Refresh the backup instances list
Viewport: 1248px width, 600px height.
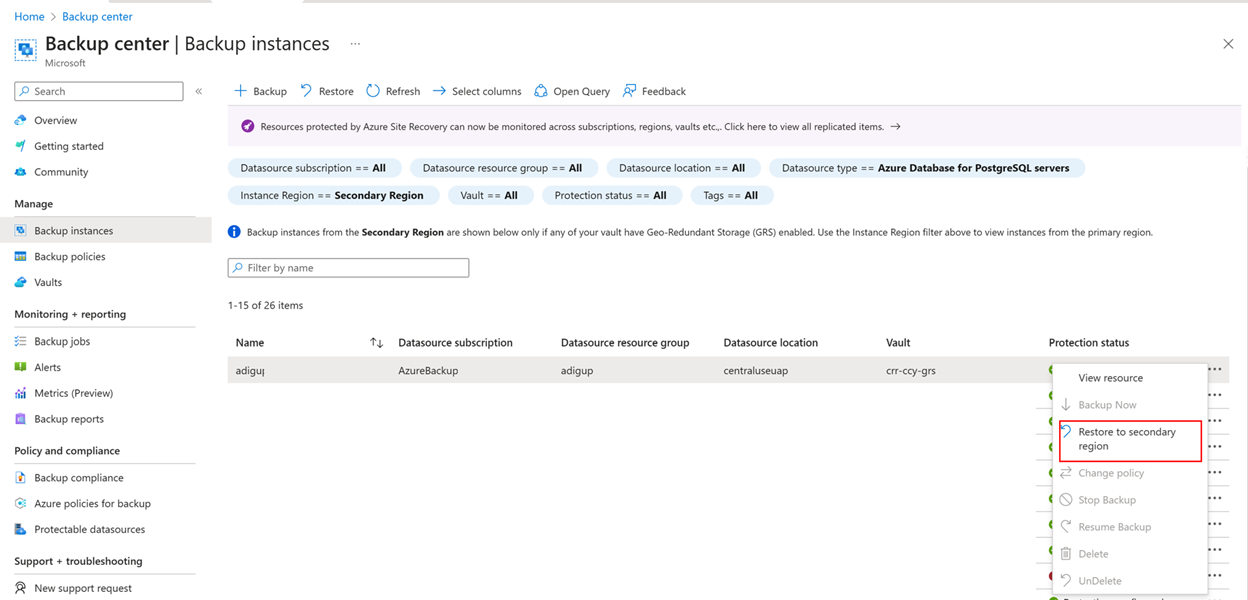(x=393, y=91)
